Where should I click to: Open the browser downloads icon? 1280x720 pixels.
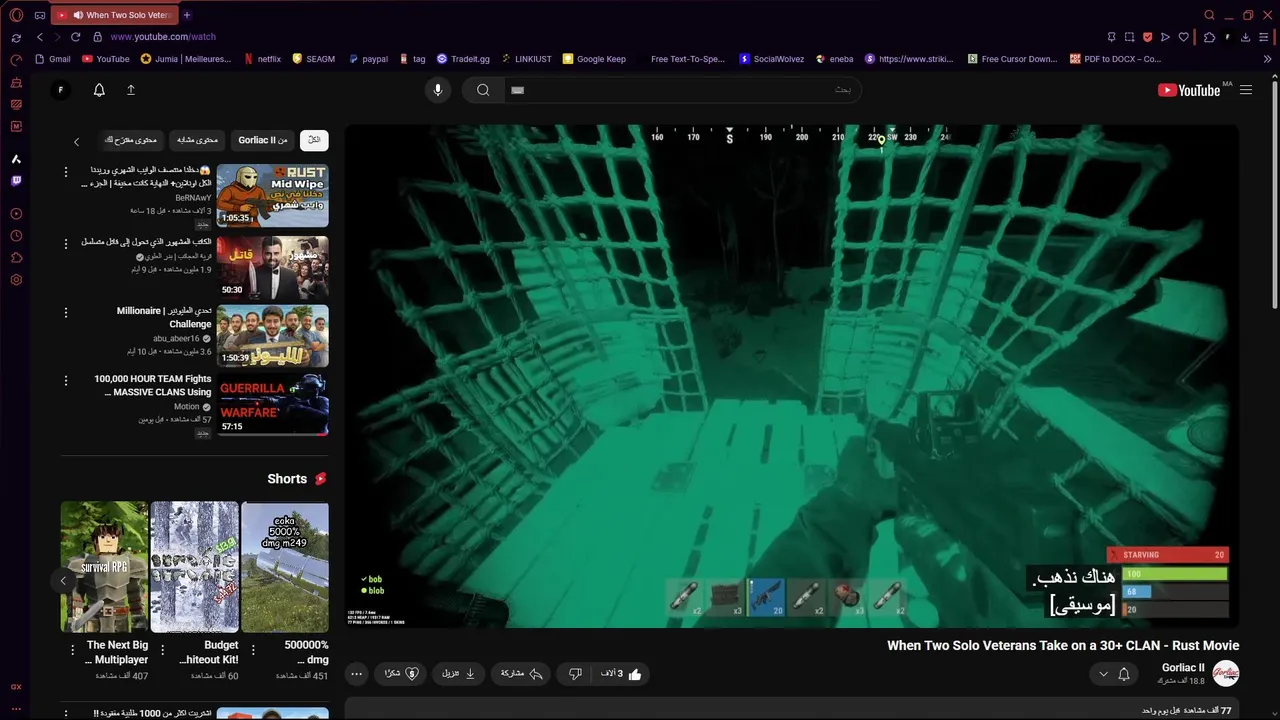click(1245, 37)
